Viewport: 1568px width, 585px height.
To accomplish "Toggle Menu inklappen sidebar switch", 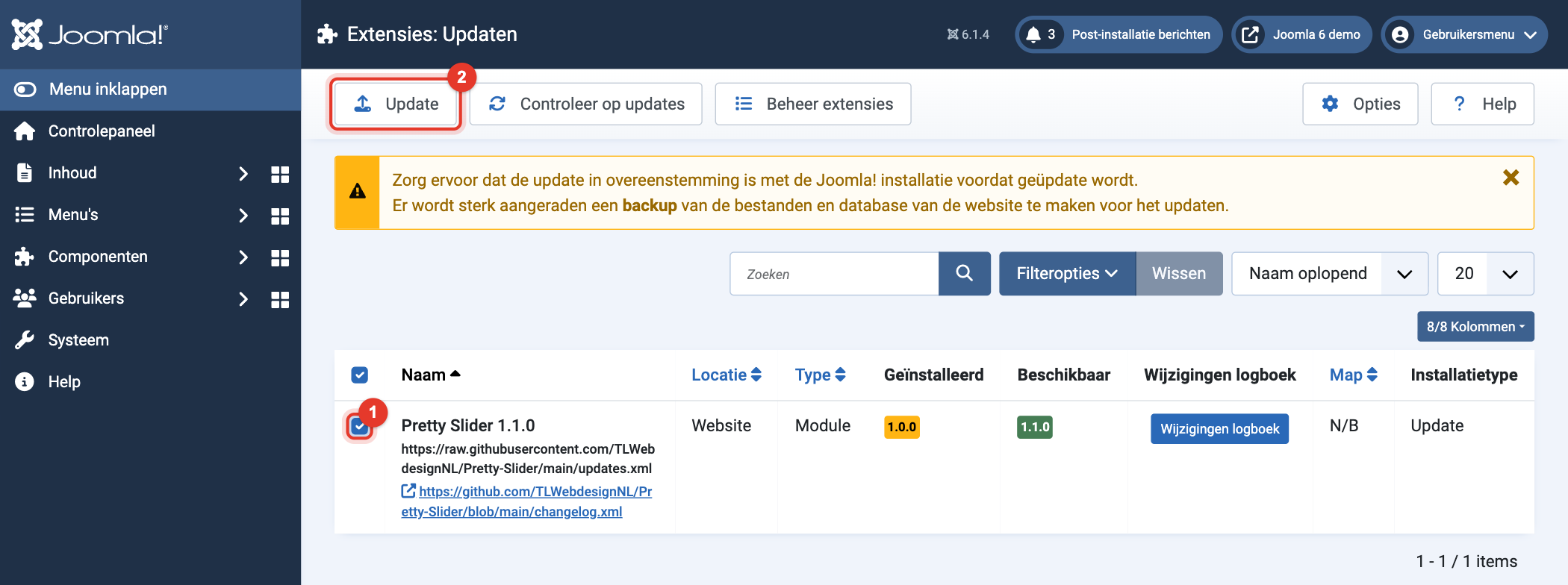I will [x=25, y=90].
